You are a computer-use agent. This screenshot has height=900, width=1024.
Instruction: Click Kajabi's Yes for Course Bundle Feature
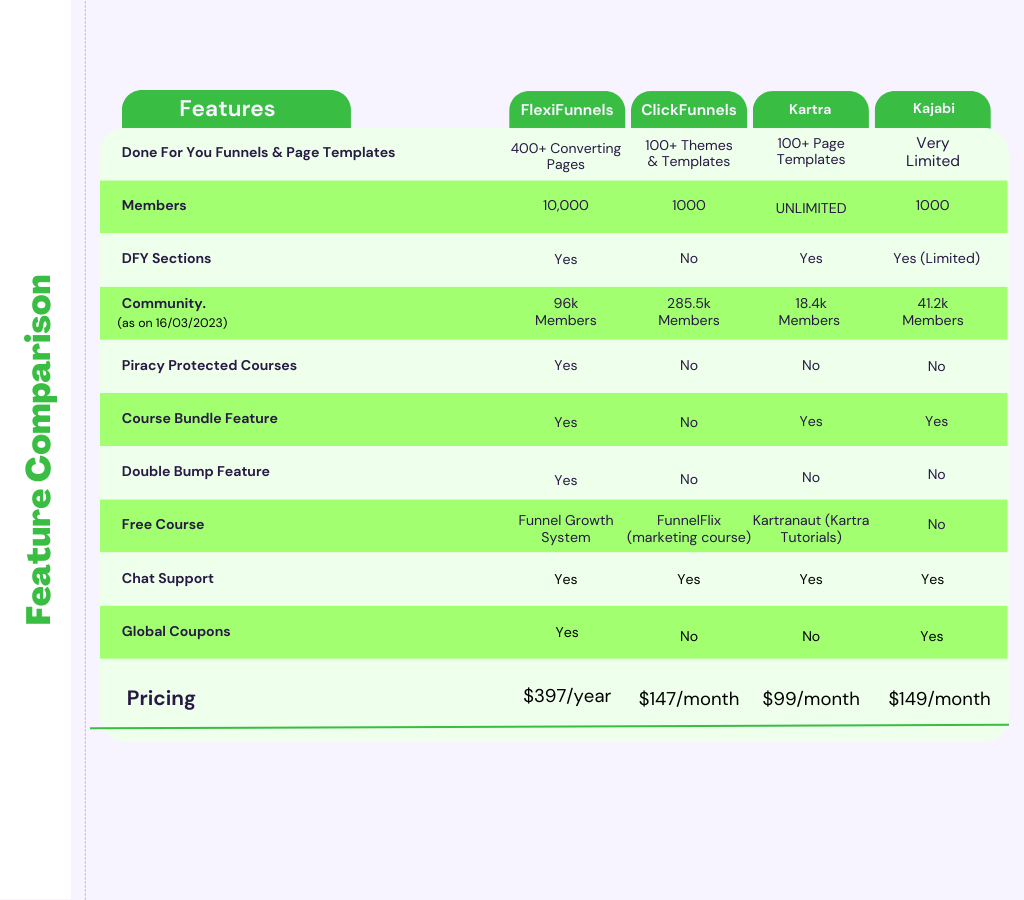[x=936, y=421]
